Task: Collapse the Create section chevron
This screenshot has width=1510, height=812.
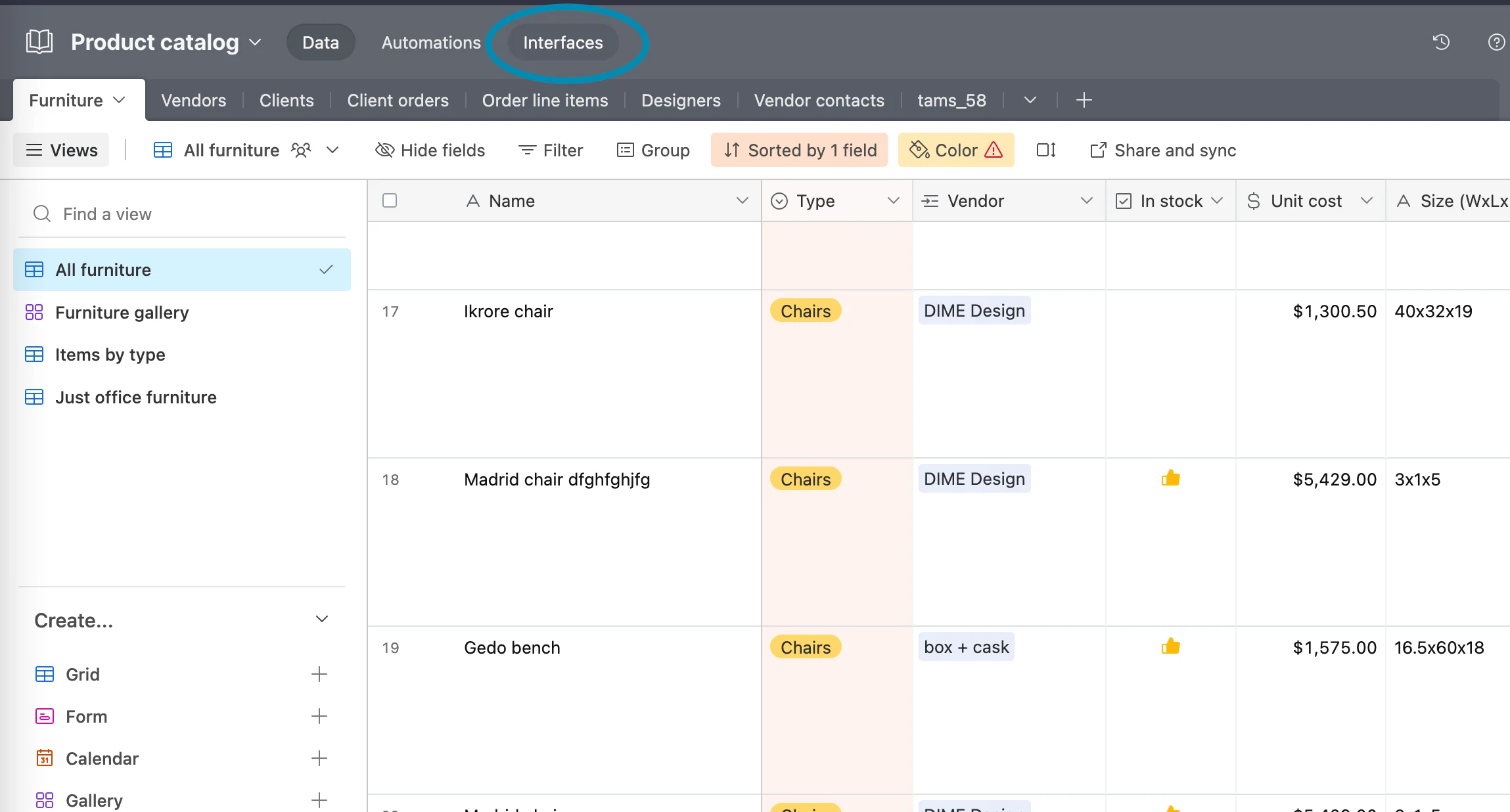Action: (322, 620)
